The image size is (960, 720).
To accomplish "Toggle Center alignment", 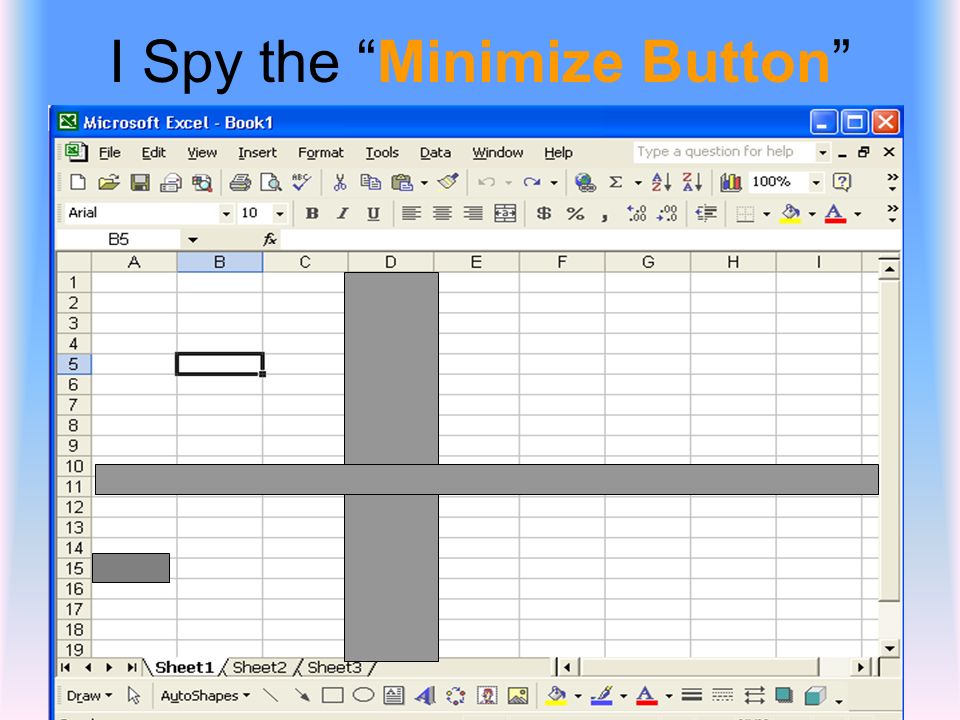I will (x=442, y=213).
